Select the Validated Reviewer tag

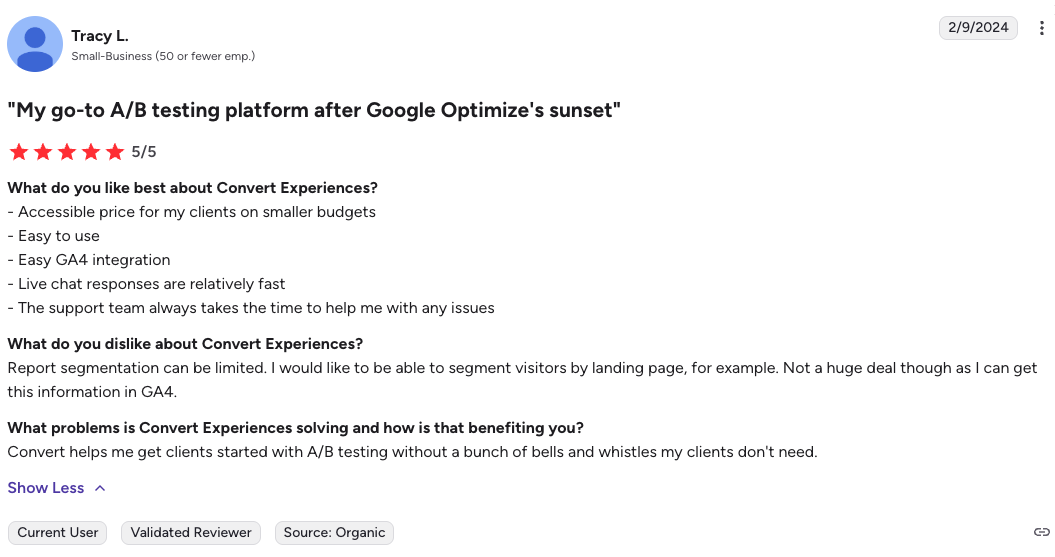point(191,532)
